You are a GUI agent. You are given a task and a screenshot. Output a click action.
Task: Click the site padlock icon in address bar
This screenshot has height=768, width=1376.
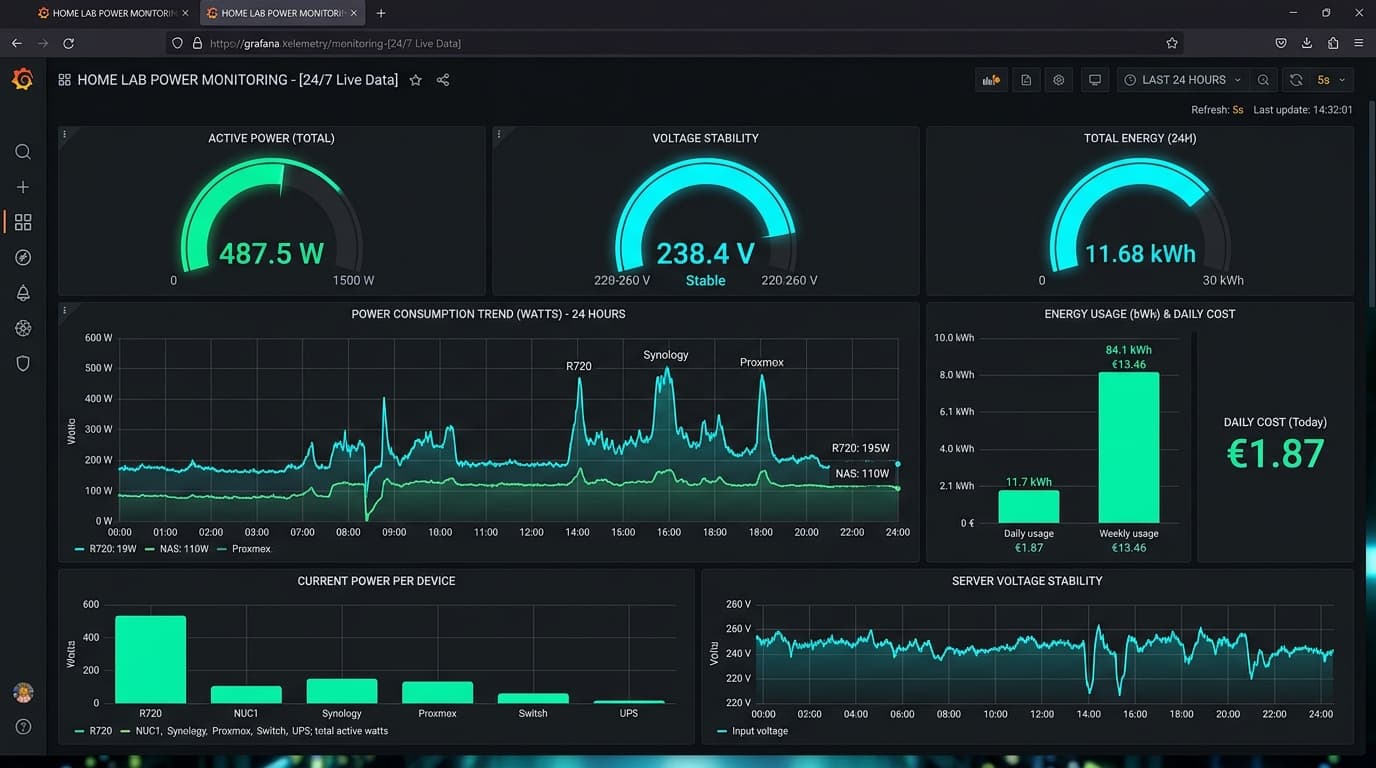pyautogui.click(x=197, y=43)
